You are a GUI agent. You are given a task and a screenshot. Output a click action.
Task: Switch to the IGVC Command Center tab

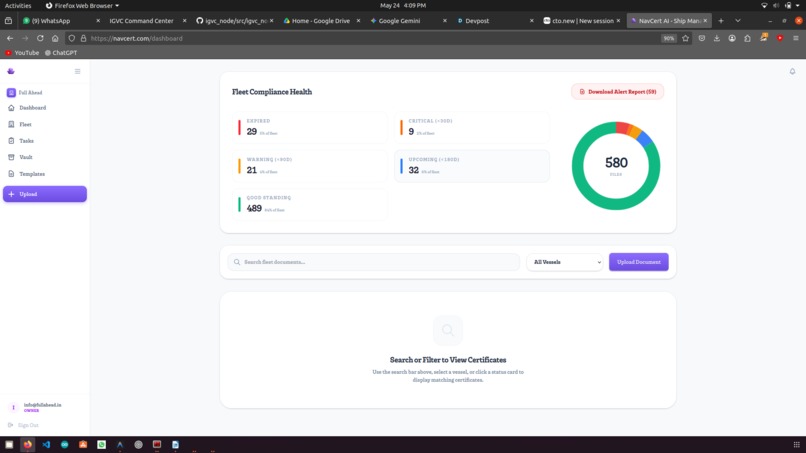click(x=146, y=21)
